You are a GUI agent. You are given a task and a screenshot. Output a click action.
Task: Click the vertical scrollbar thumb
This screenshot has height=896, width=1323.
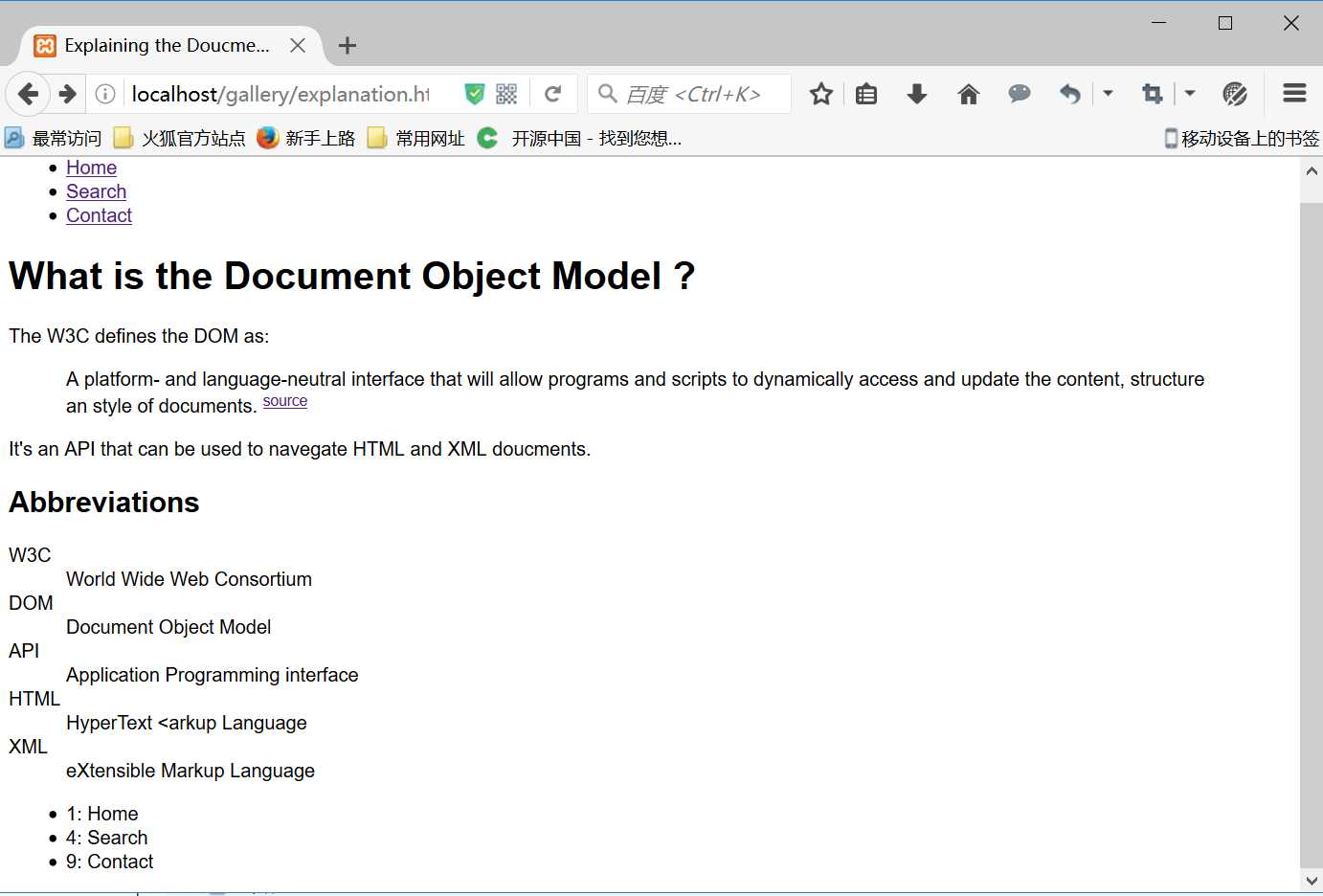click(x=1312, y=533)
